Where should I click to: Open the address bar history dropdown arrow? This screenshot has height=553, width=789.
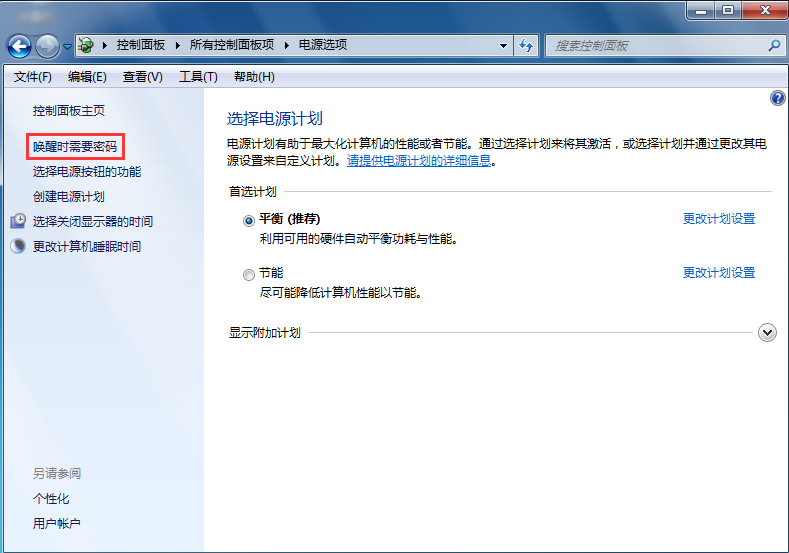coord(504,46)
